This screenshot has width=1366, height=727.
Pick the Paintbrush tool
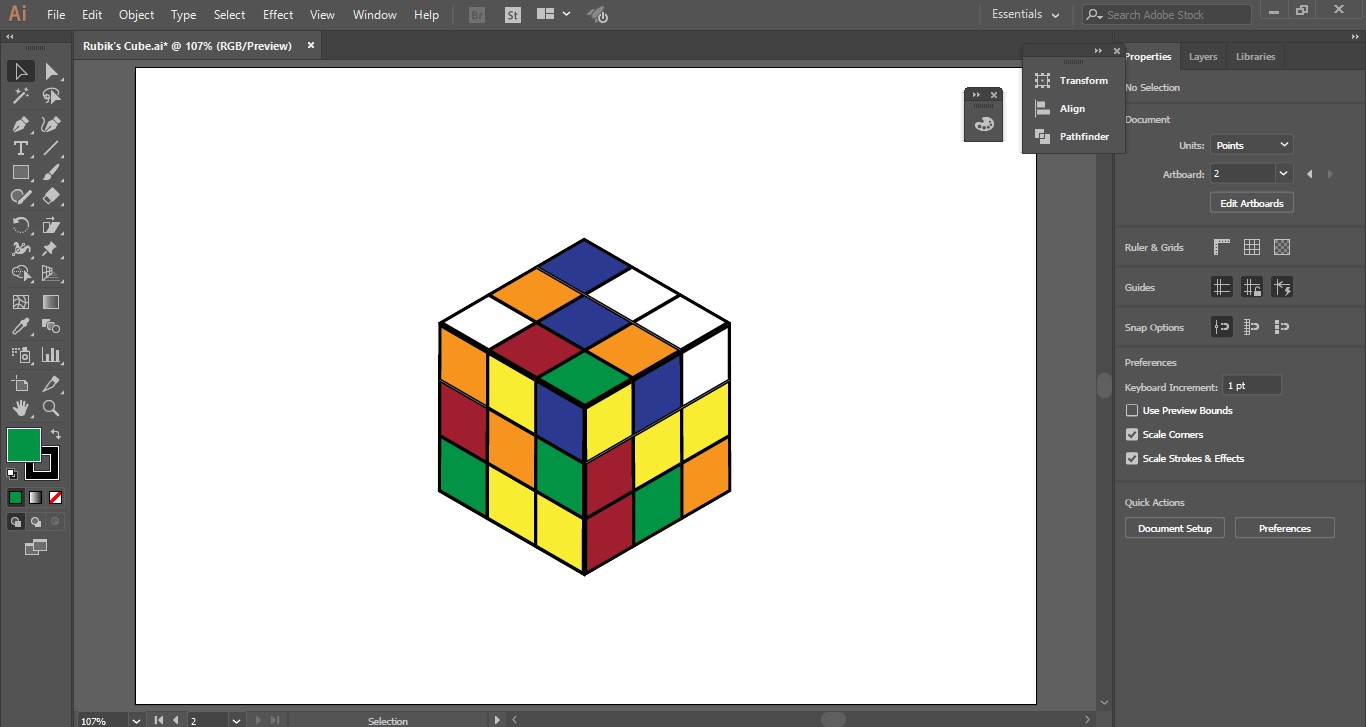pos(51,172)
